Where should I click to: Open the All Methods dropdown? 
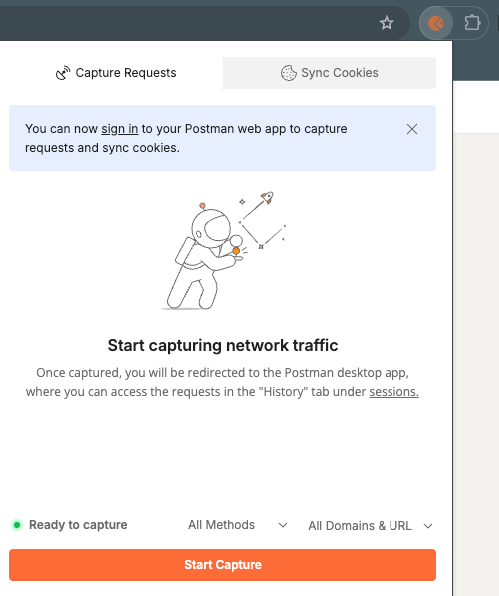238,525
